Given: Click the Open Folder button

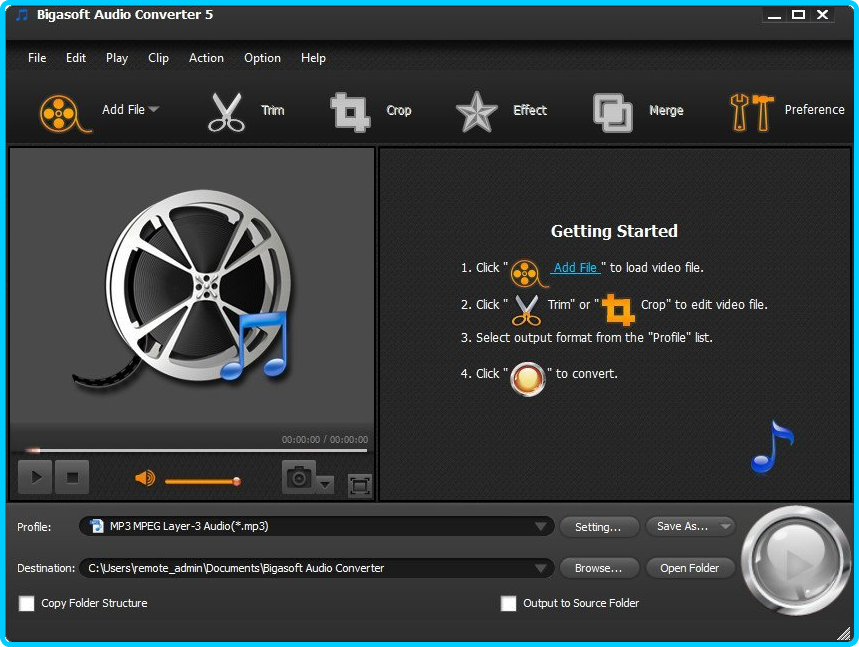Looking at the screenshot, I should [690, 568].
